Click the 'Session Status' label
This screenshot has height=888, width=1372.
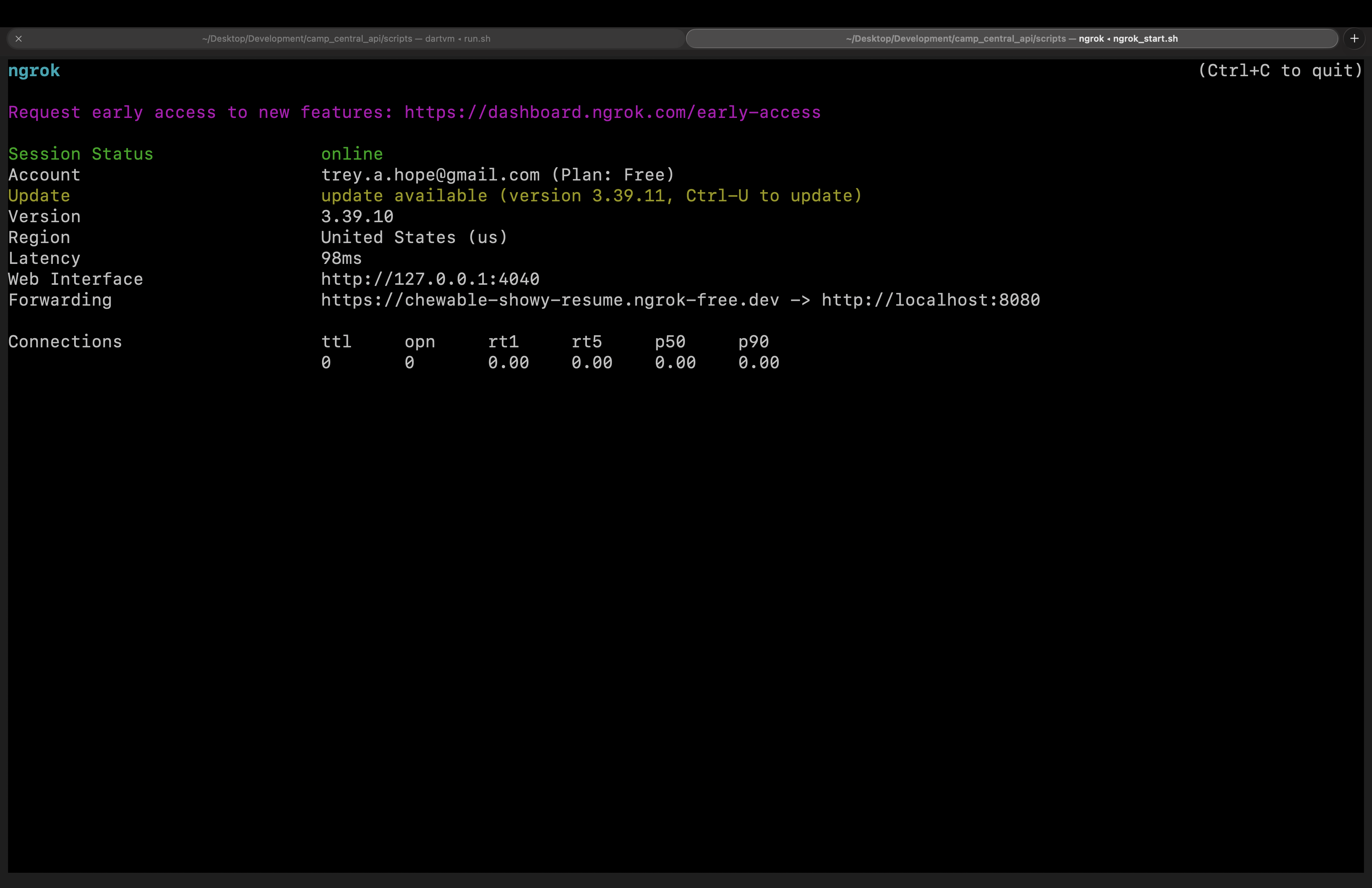81,154
